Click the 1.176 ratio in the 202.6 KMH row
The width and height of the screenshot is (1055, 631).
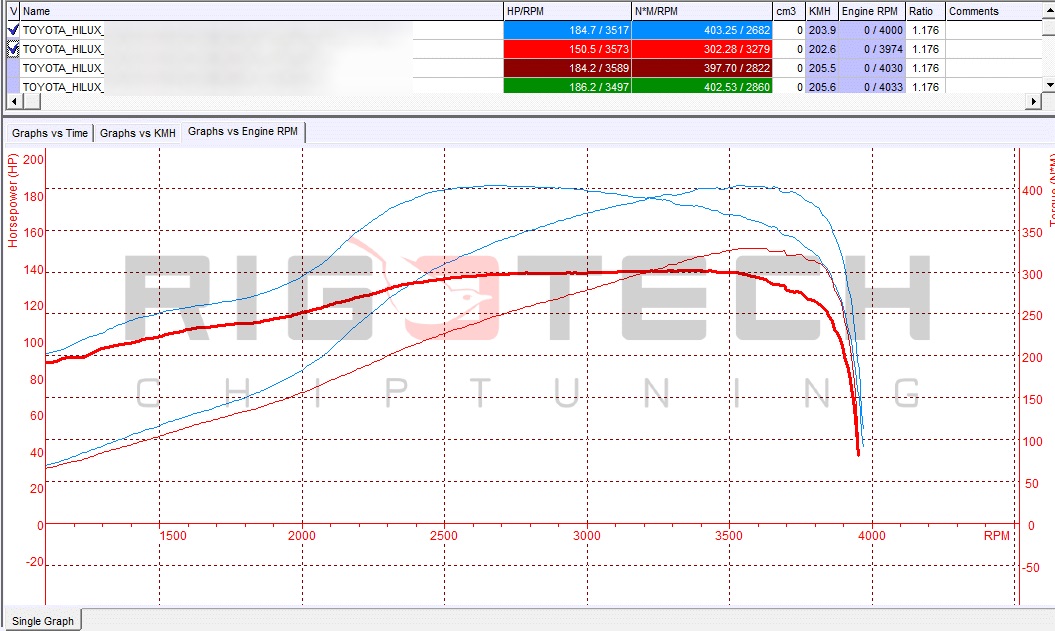[x=925, y=48]
